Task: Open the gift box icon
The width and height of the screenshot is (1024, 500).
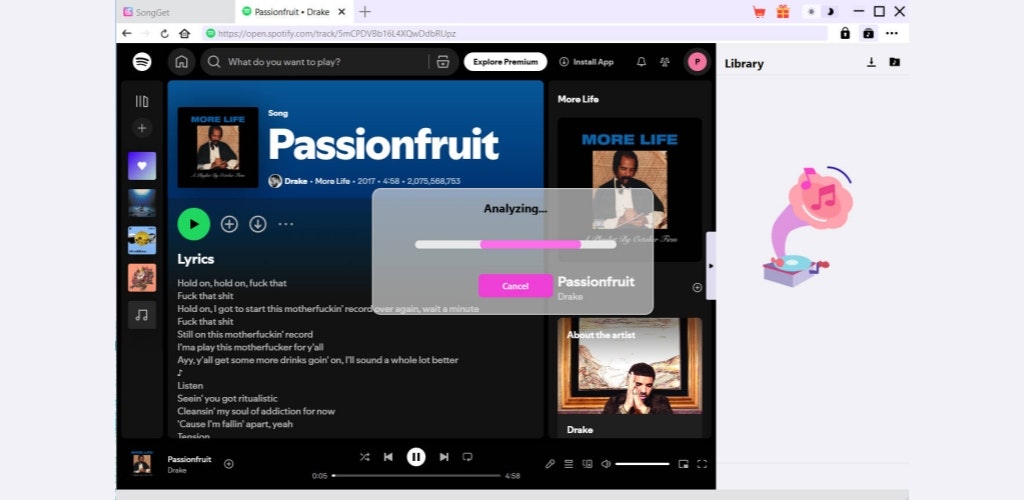Action: pyautogui.click(x=782, y=11)
